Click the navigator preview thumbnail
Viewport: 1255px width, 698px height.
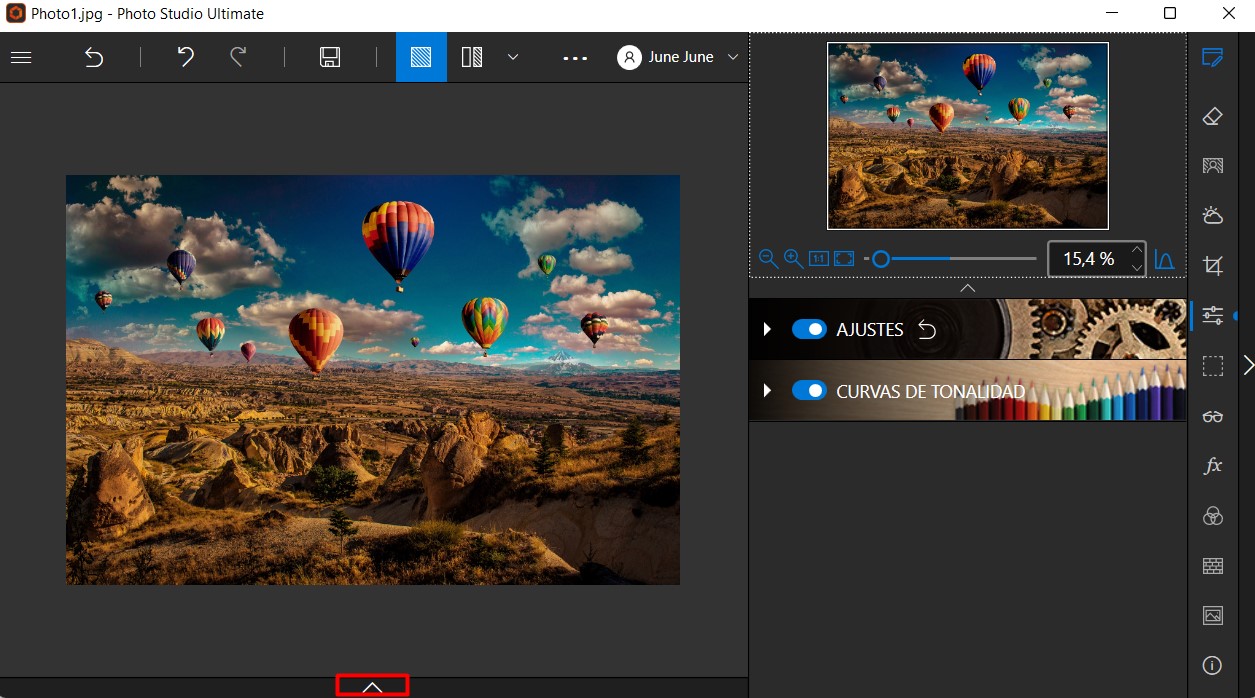point(968,136)
